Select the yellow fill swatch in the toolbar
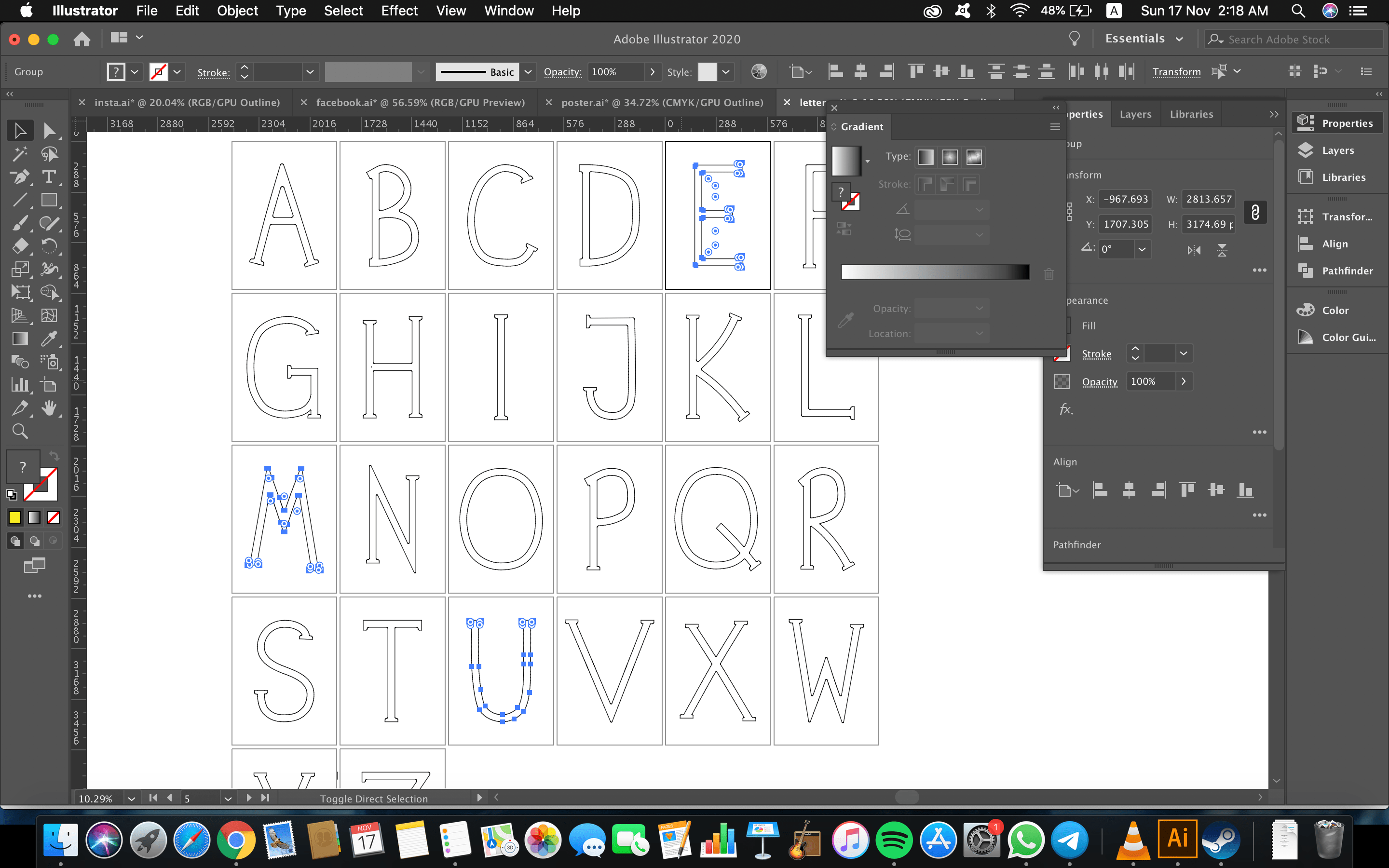The height and width of the screenshot is (868, 1389). (14, 517)
